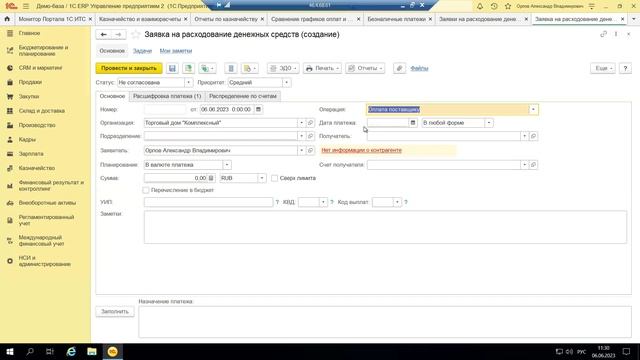
Task: Click the save (floppy disk) toolbar icon
Action: (x=172, y=68)
